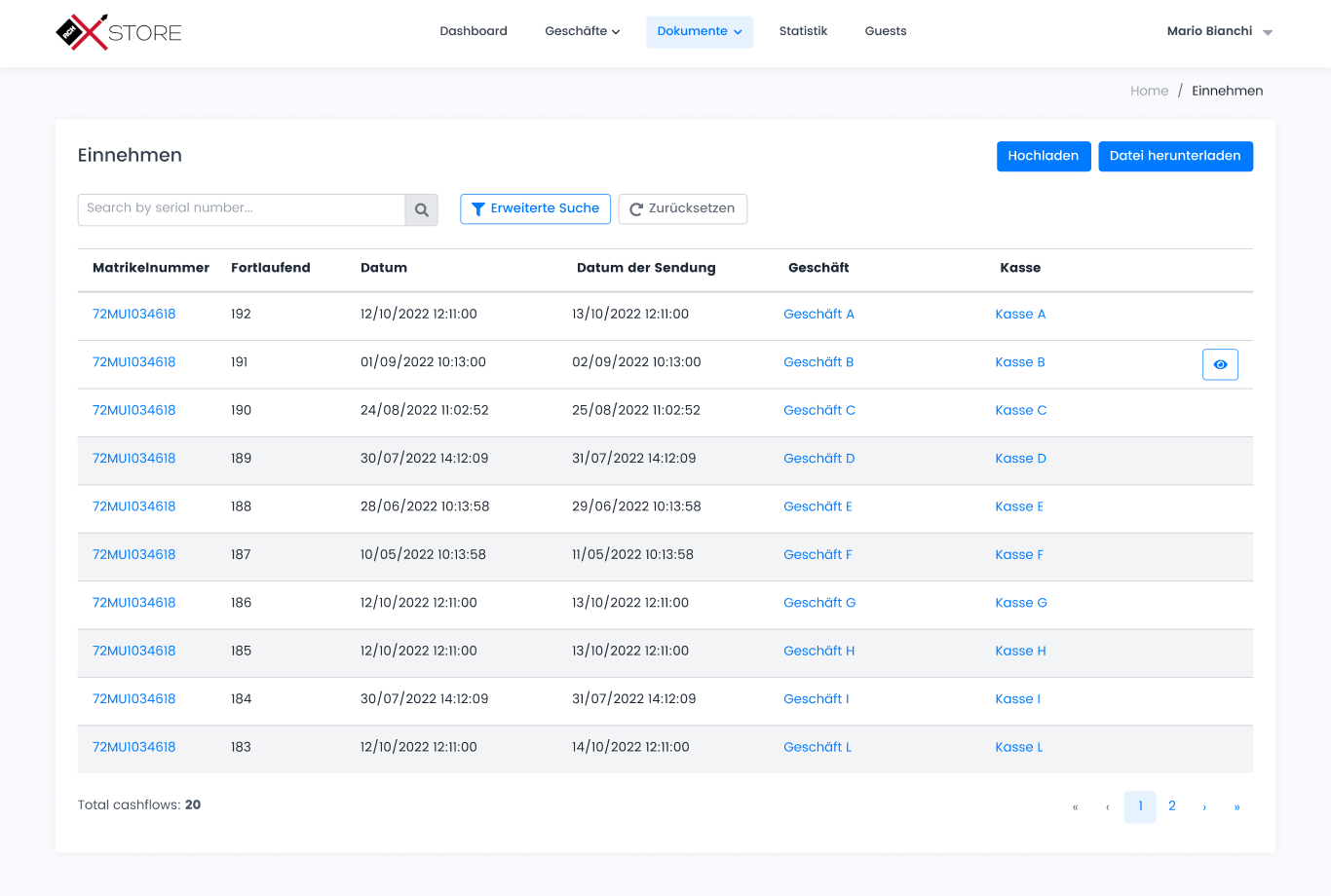Click the X Store logo

pos(119,32)
